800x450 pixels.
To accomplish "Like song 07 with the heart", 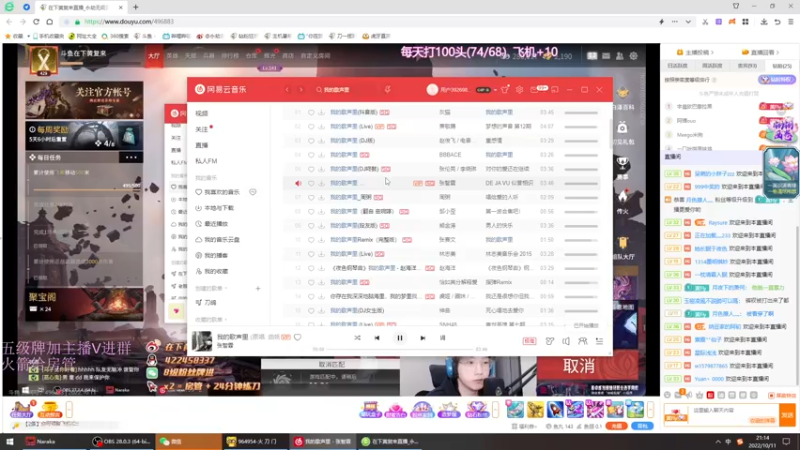I will point(311,197).
